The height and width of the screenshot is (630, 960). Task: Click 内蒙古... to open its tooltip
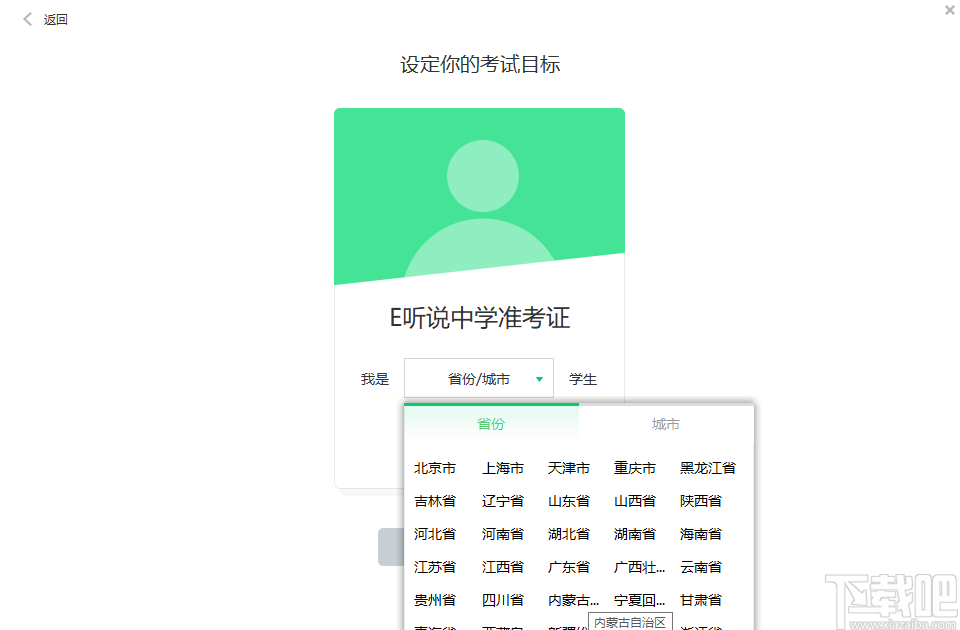pos(570,599)
